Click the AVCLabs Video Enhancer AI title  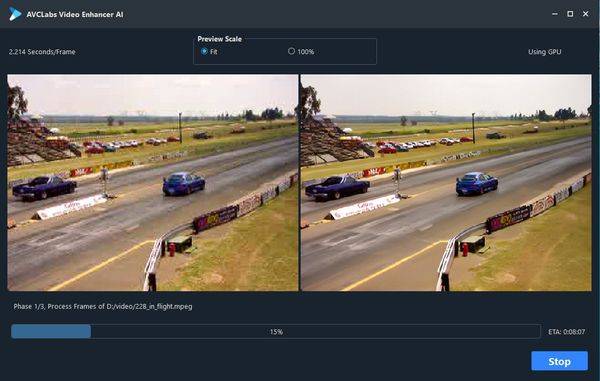pyautogui.click(x=75, y=15)
